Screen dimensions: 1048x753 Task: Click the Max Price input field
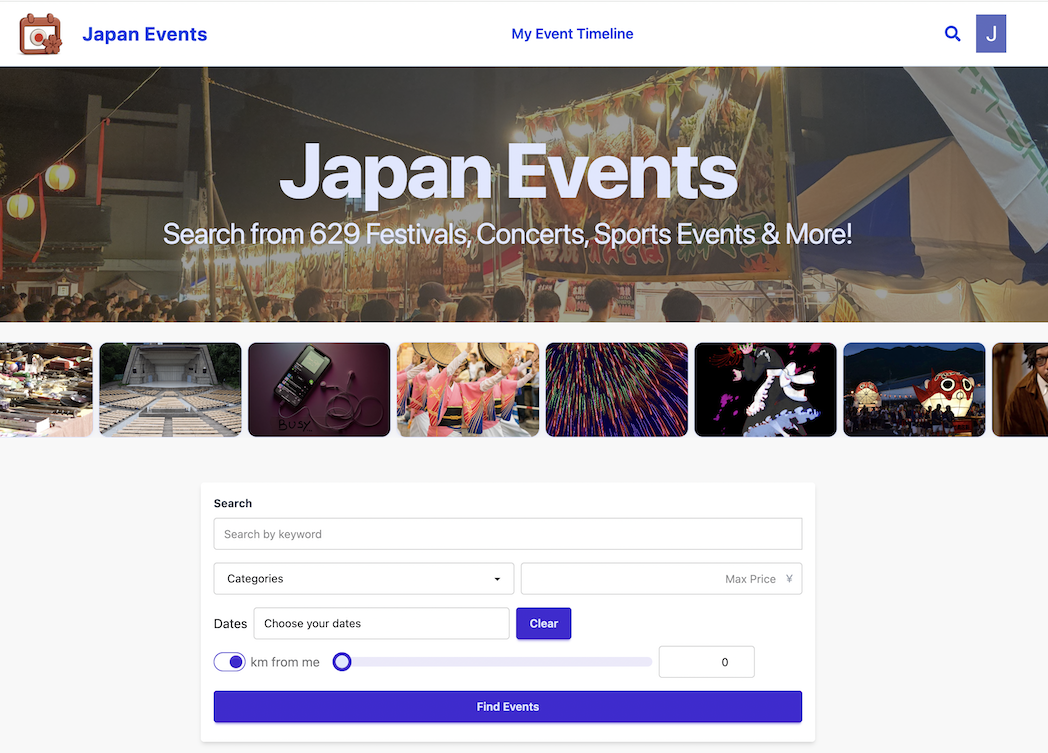[661, 579]
